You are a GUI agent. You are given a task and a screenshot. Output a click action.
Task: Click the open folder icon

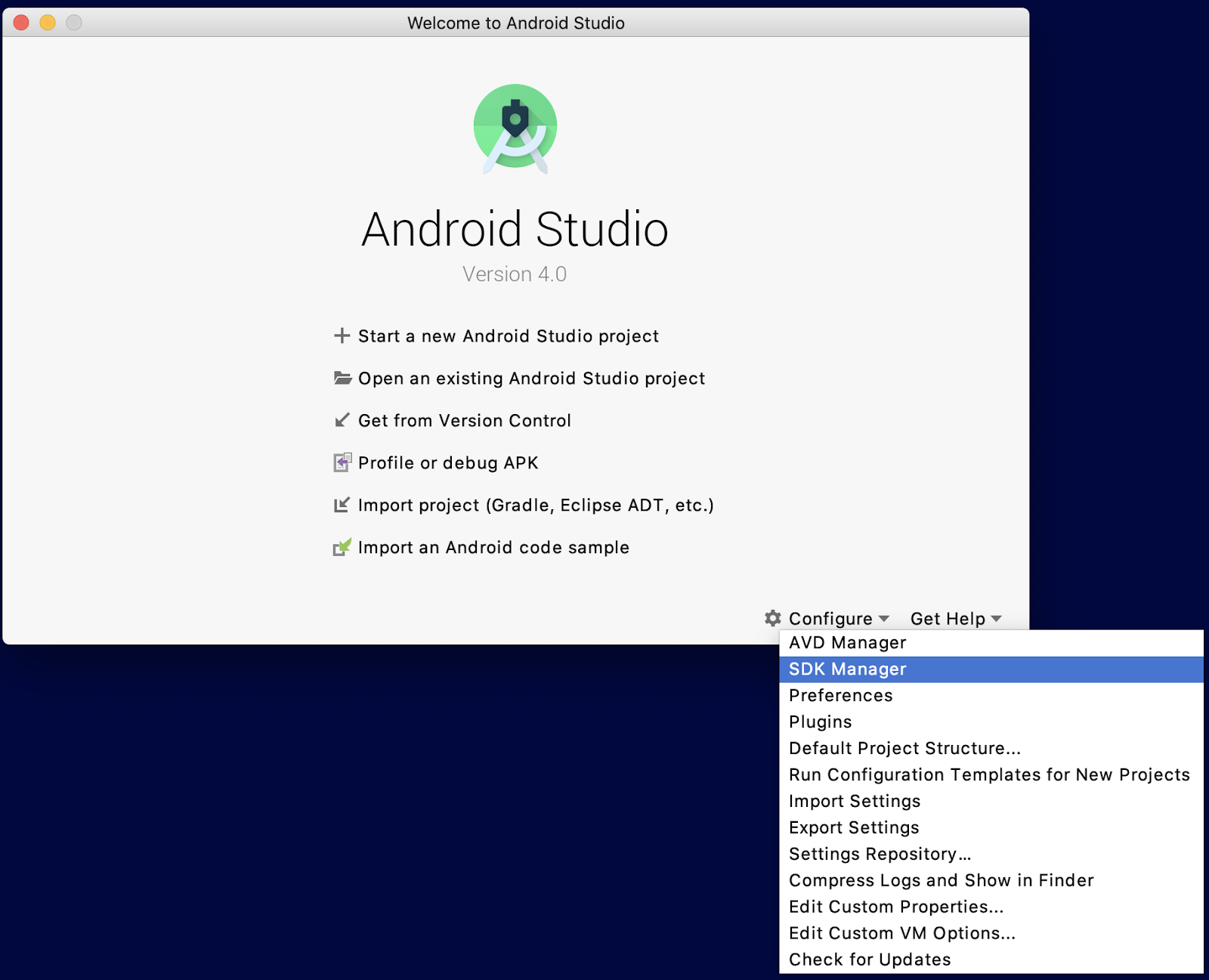coord(342,378)
